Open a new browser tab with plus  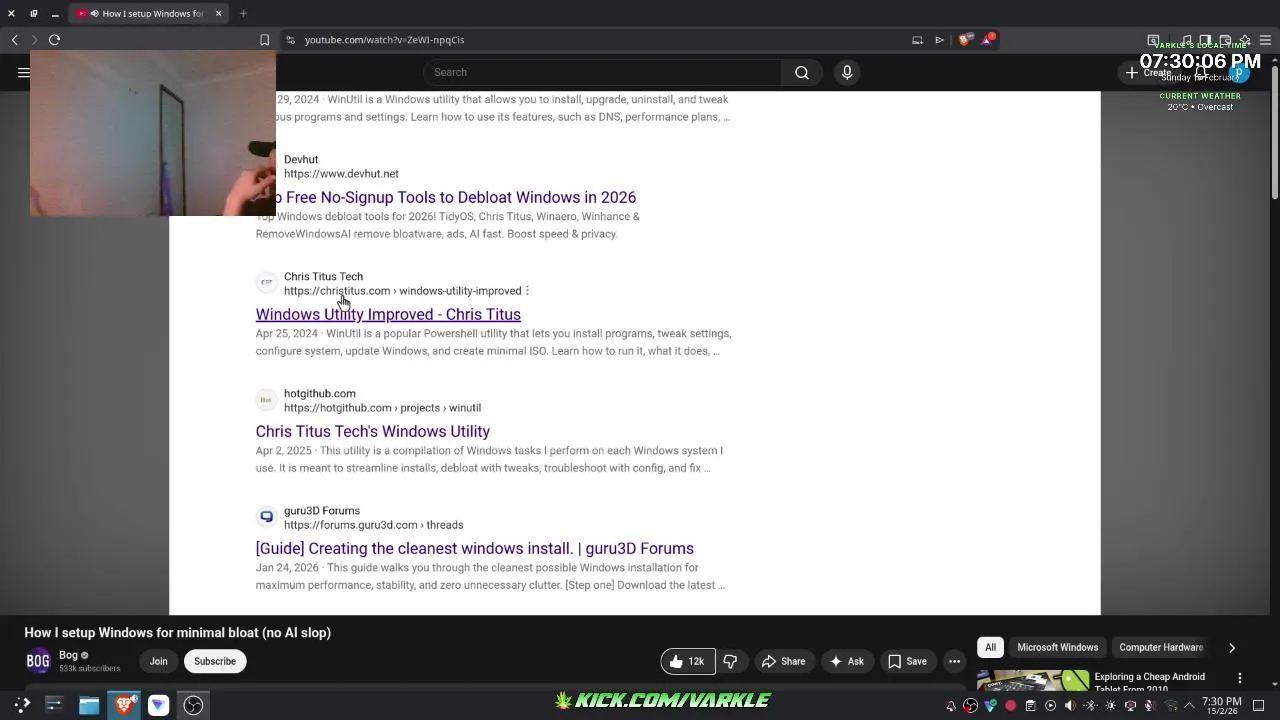point(243,13)
